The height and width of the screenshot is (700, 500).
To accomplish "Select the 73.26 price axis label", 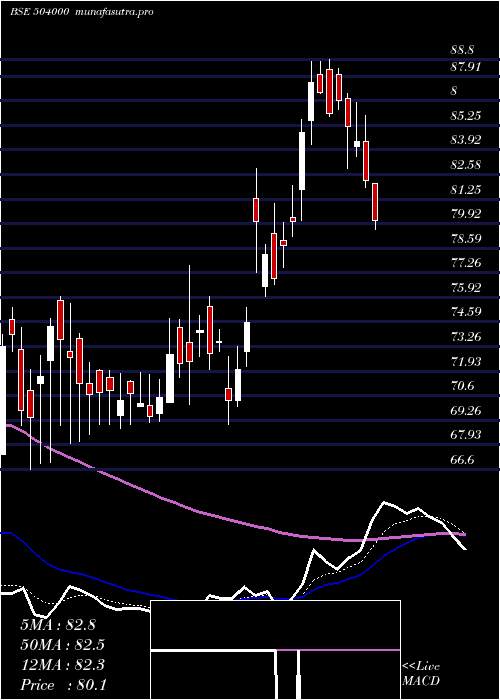I will click(x=466, y=337).
